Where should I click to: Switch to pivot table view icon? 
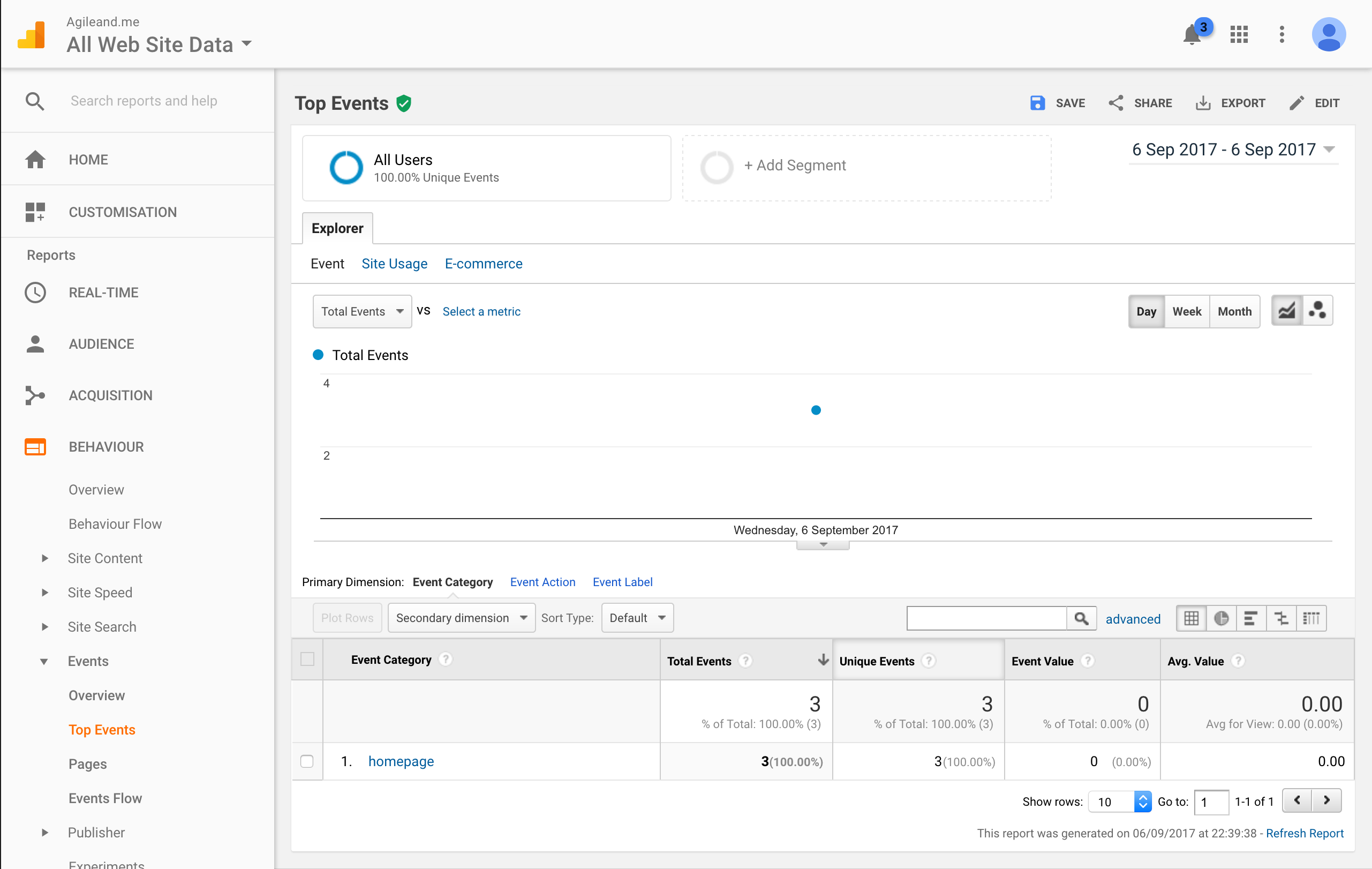1311,618
